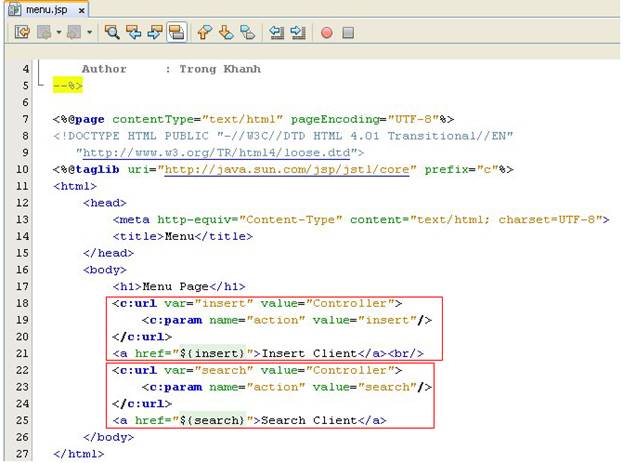Click c:param value="insert" on line 19
This screenshot has width=623, height=463.
click(287, 320)
